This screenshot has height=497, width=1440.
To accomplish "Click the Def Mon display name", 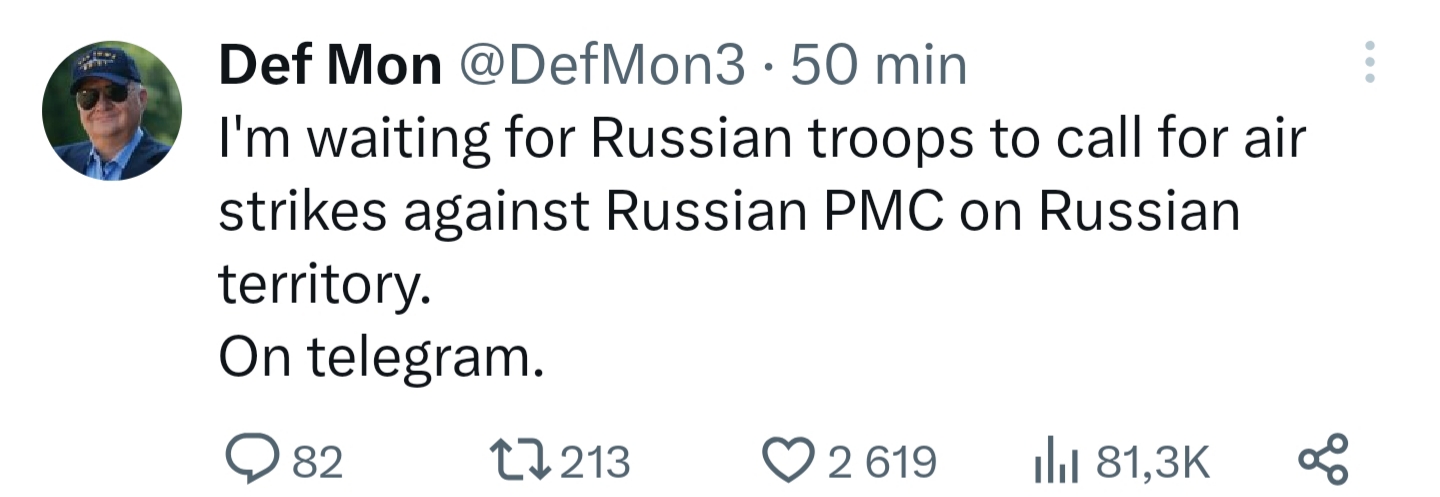I will [330, 68].
